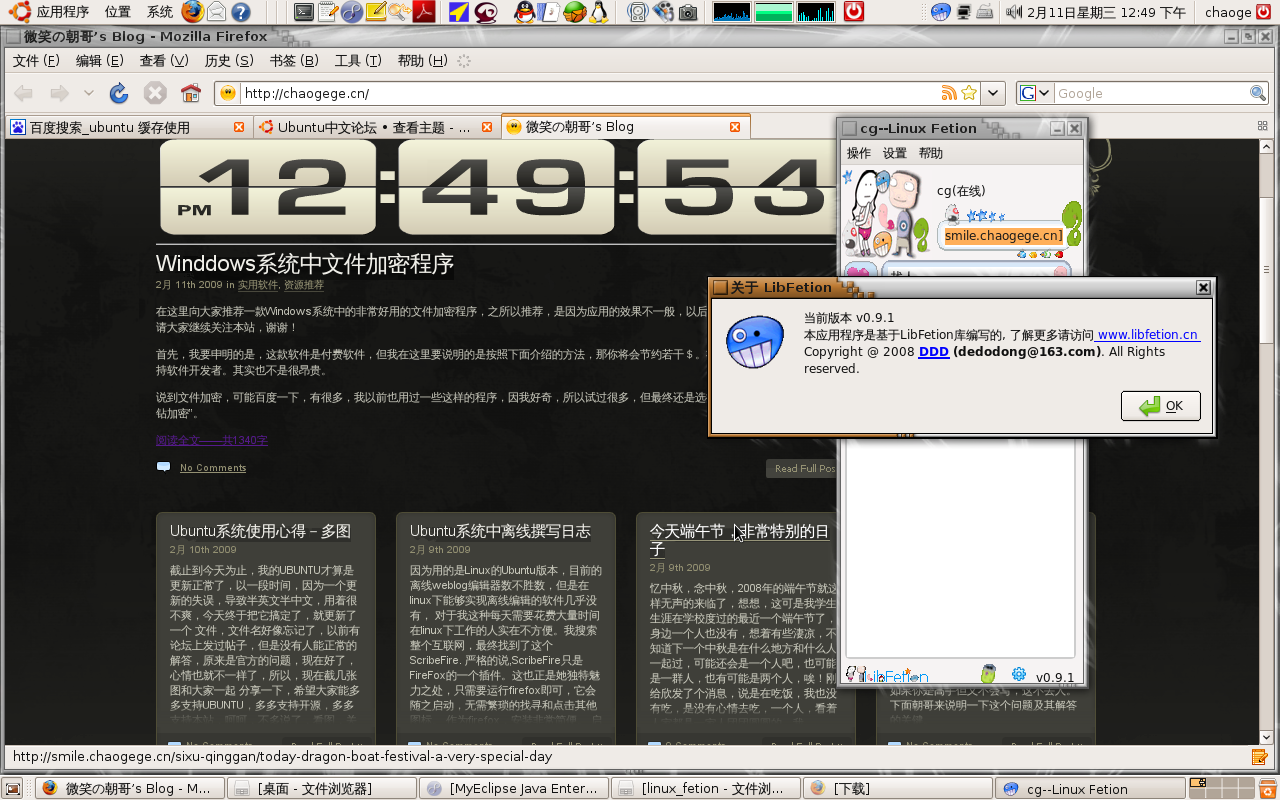Open the www.libfetion.cn link
The image size is (1280, 800).
(1148, 335)
